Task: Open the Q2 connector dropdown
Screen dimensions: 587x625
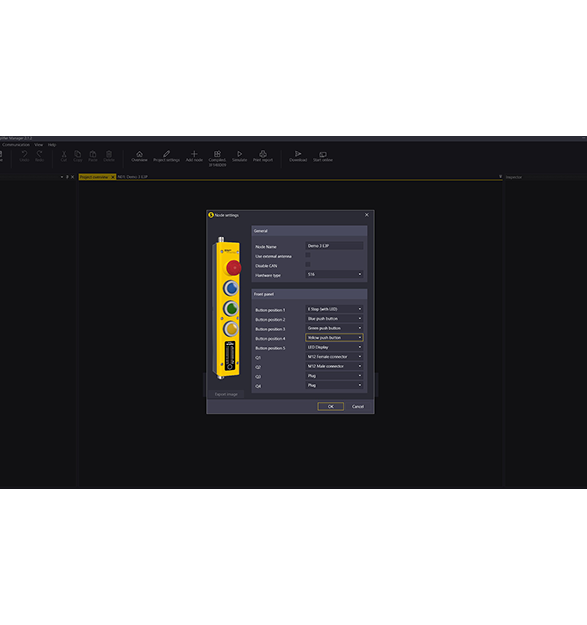Action: [334, 366]
